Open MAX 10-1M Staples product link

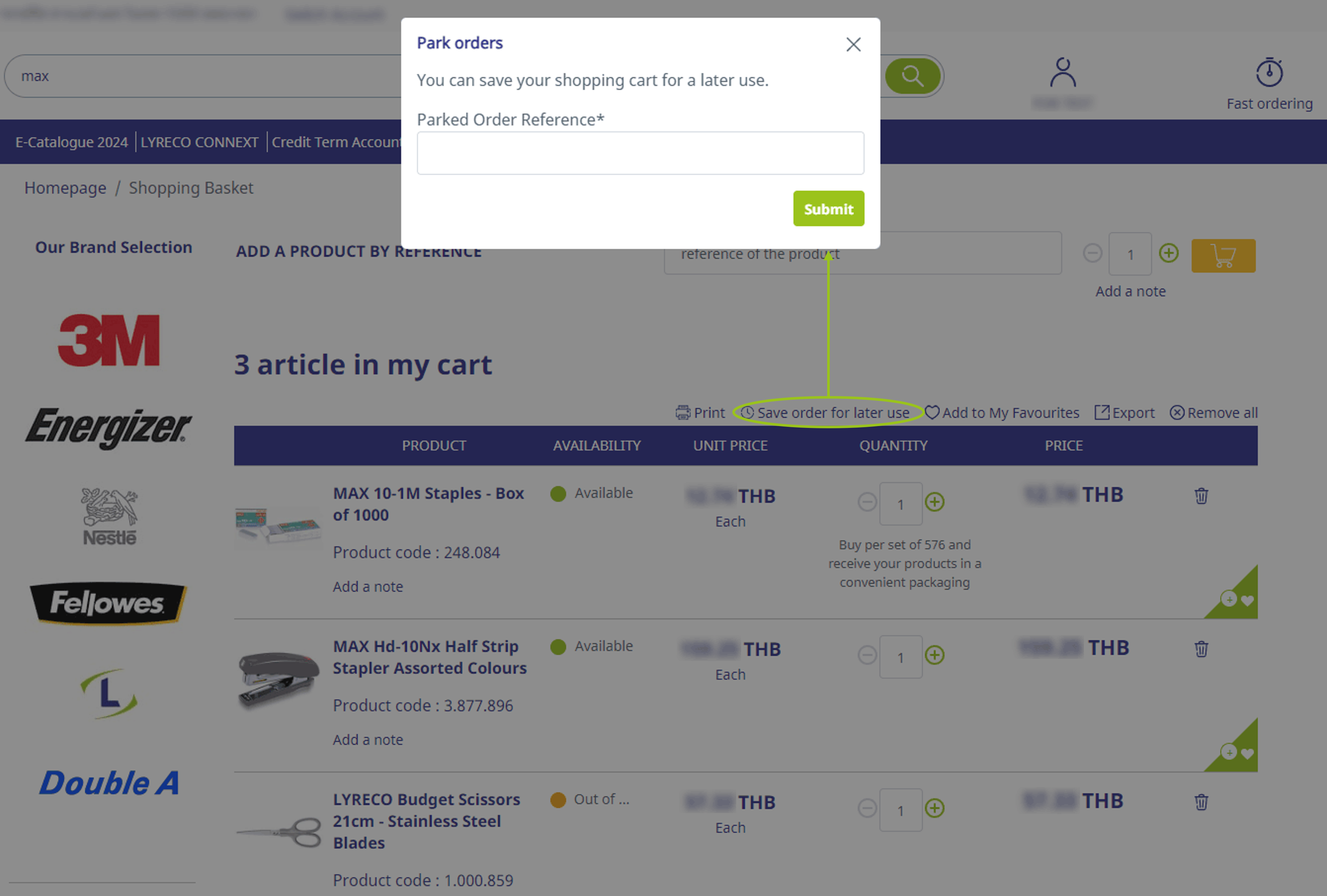point(428,504)
